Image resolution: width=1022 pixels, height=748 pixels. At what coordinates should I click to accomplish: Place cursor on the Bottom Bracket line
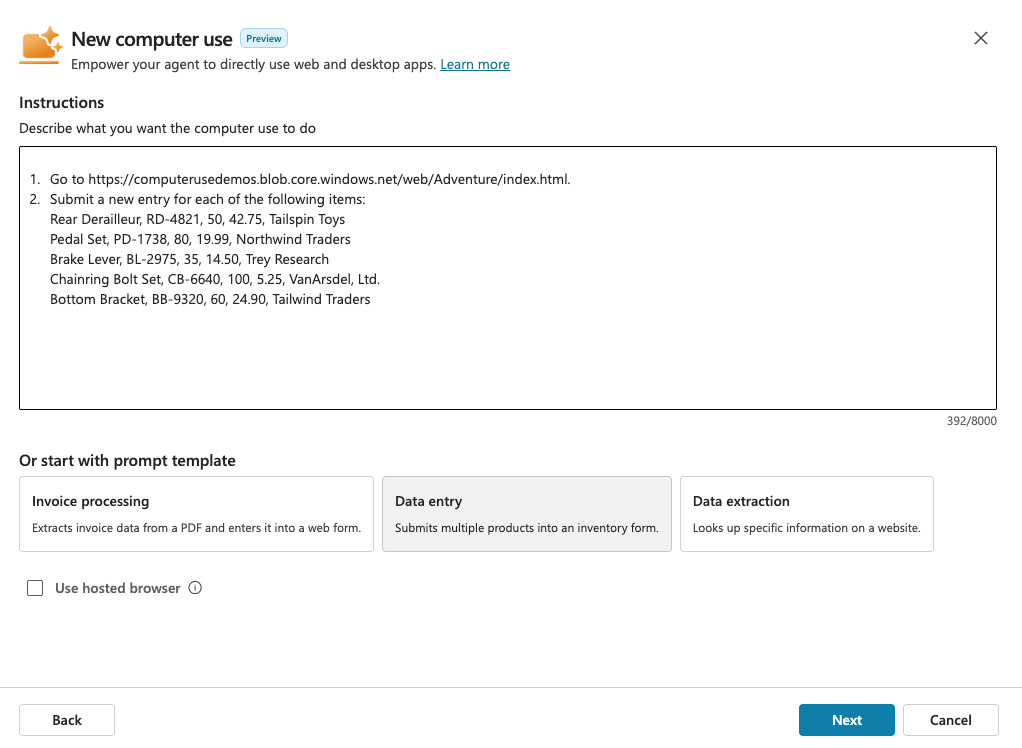[x=210, y=299]
